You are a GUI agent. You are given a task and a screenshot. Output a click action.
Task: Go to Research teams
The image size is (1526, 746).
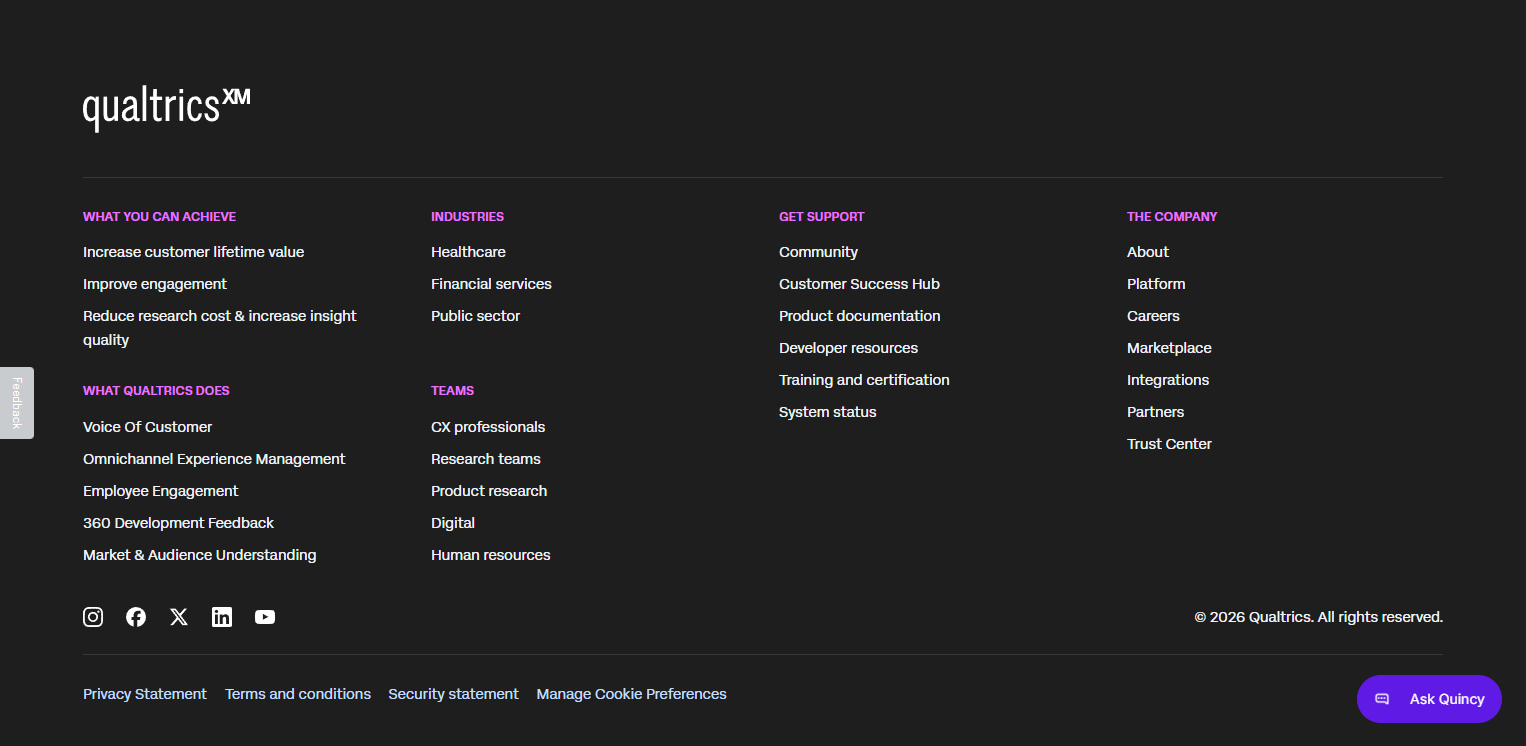point(486,459)
